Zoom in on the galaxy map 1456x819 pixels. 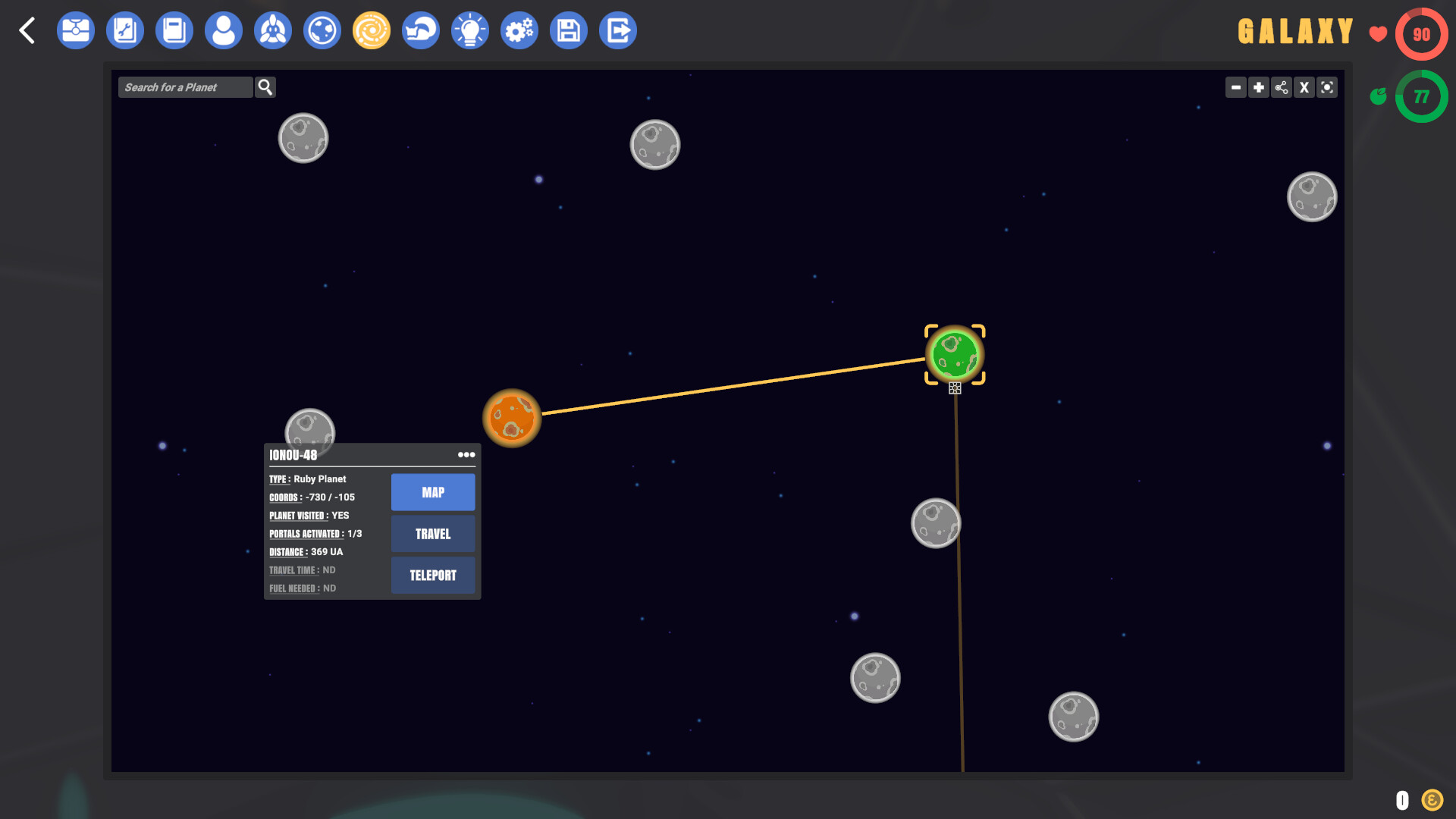1259,87
